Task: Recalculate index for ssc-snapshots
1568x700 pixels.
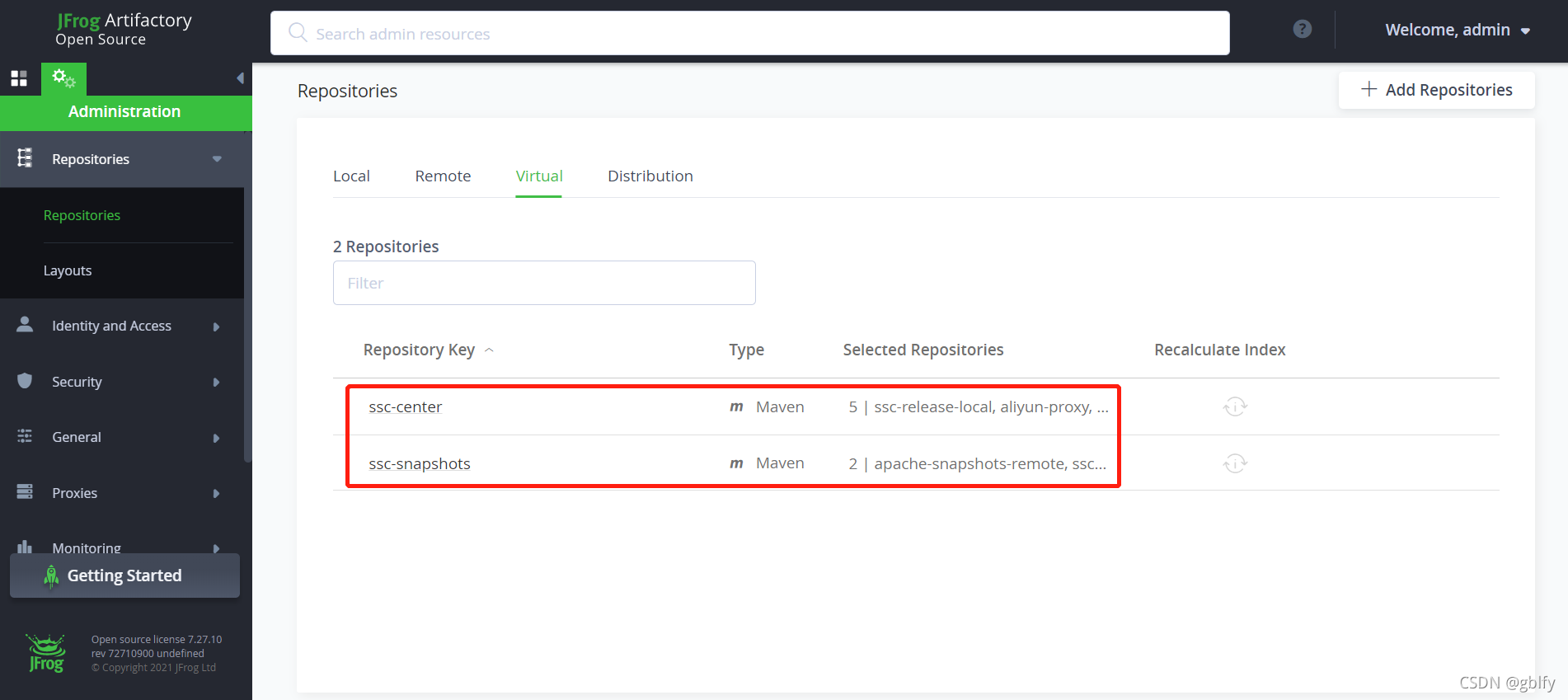Action: (x=1235, y=463)
